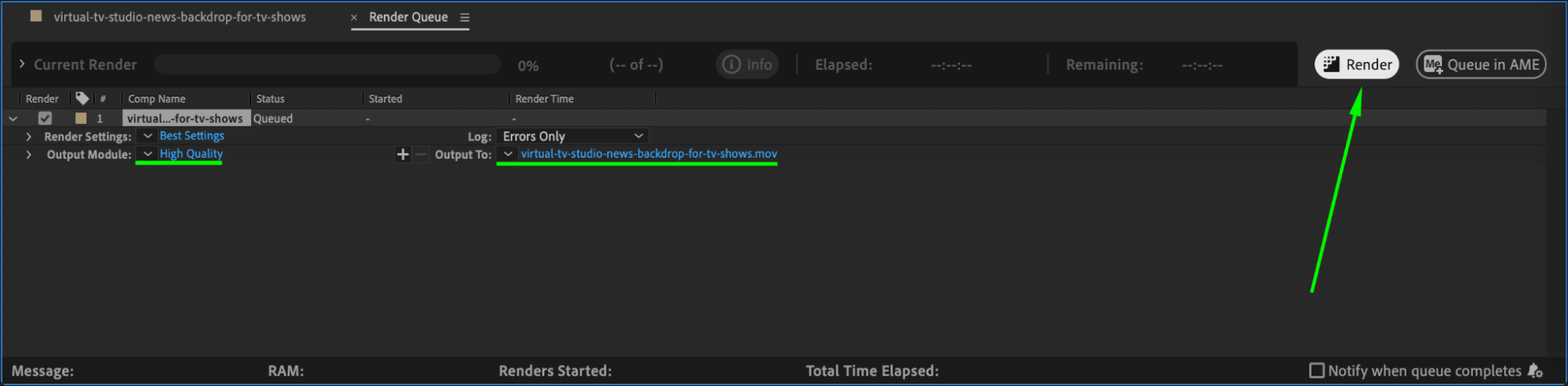1568x386 pixels.
Task: Uncheck render checkbox for queue item 1
Action: click(x=45, y=118)
